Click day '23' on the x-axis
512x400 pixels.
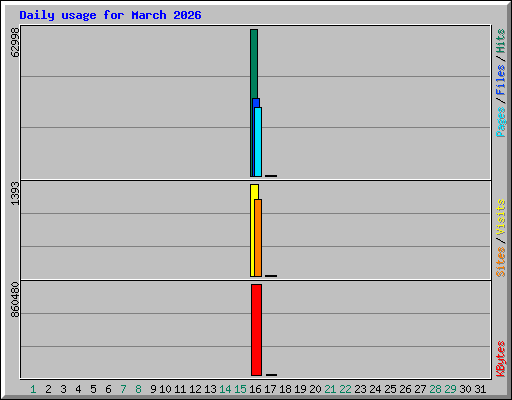point(360,389)
